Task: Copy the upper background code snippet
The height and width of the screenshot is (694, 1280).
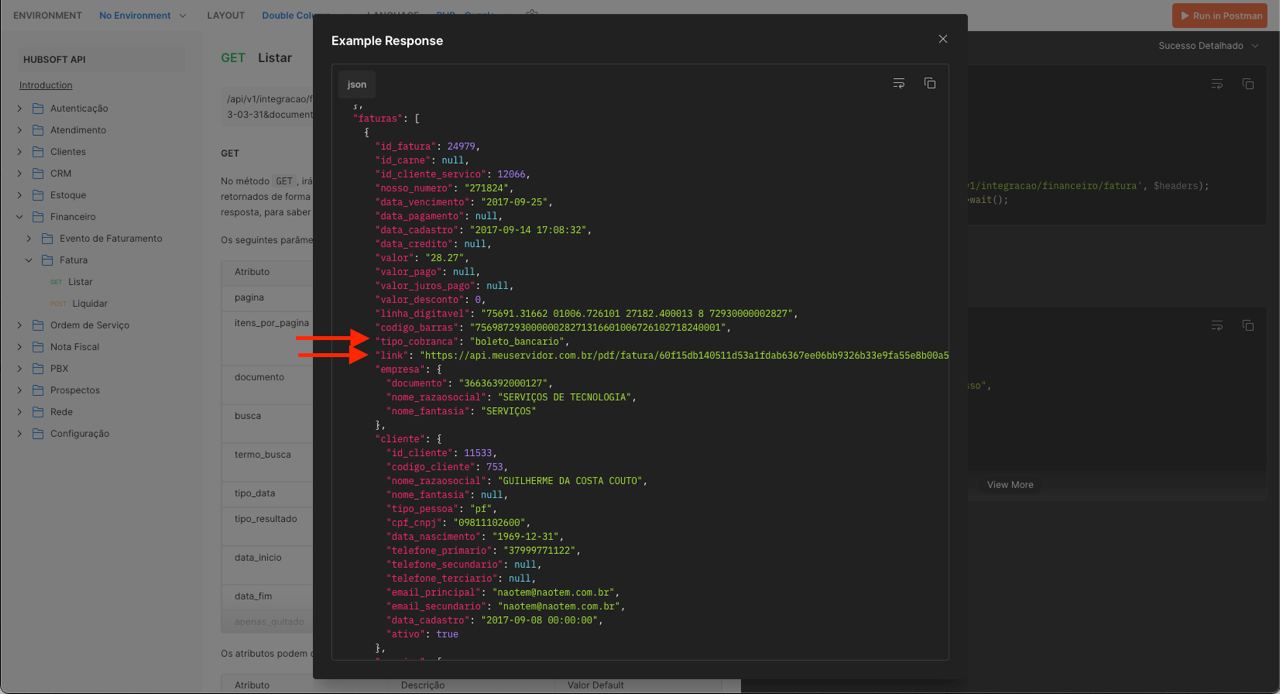Action: [x=1248, y=84]
